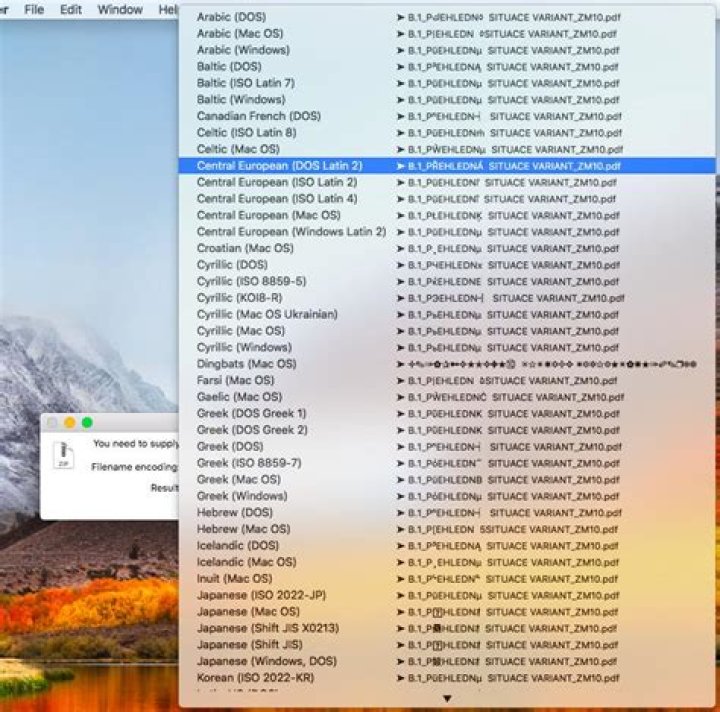Select Arabic (DOS) encoding
The height and width of the screenshot is (712, 720).
[x=447, y=17]
